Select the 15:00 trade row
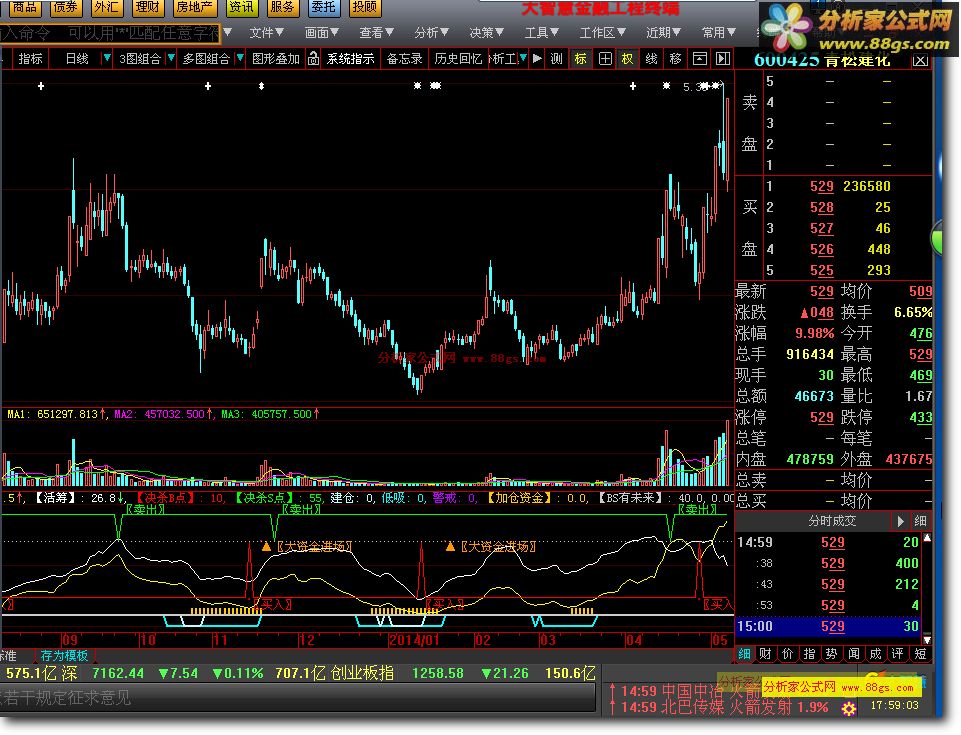 829,626
